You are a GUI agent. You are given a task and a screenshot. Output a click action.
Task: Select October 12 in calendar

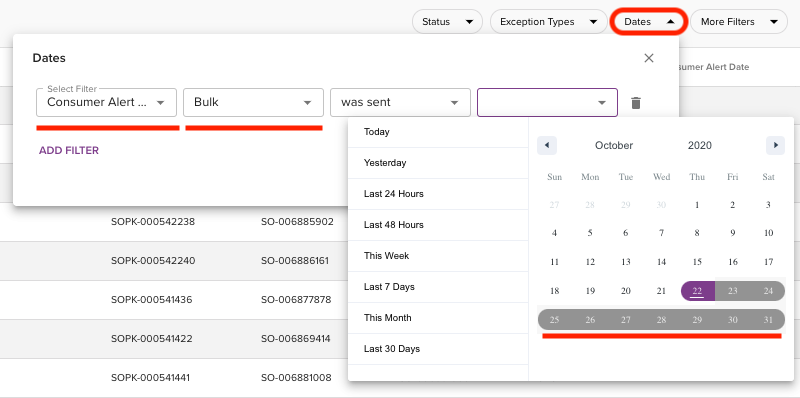pos(590,262)
